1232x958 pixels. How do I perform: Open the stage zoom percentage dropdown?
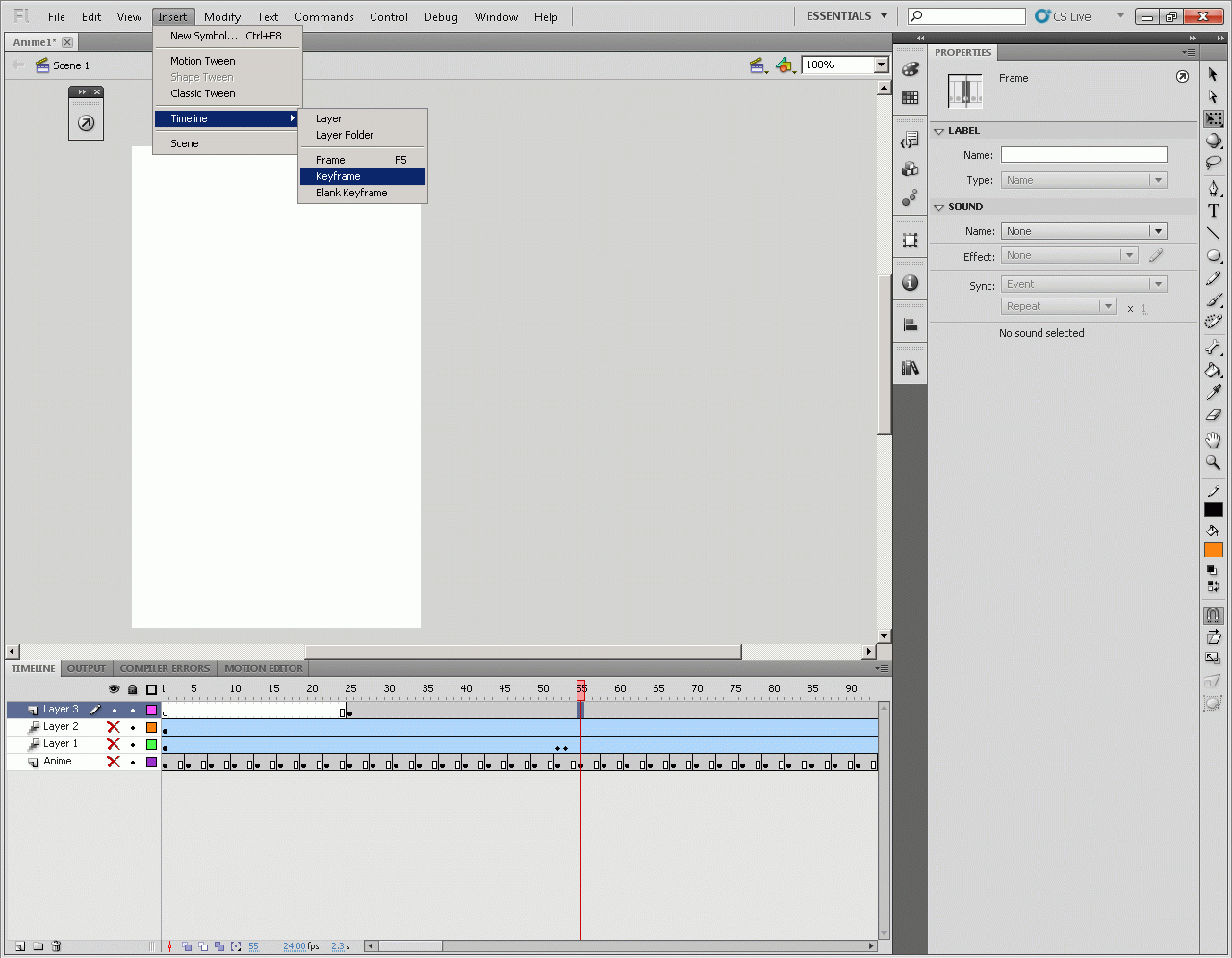881,65
